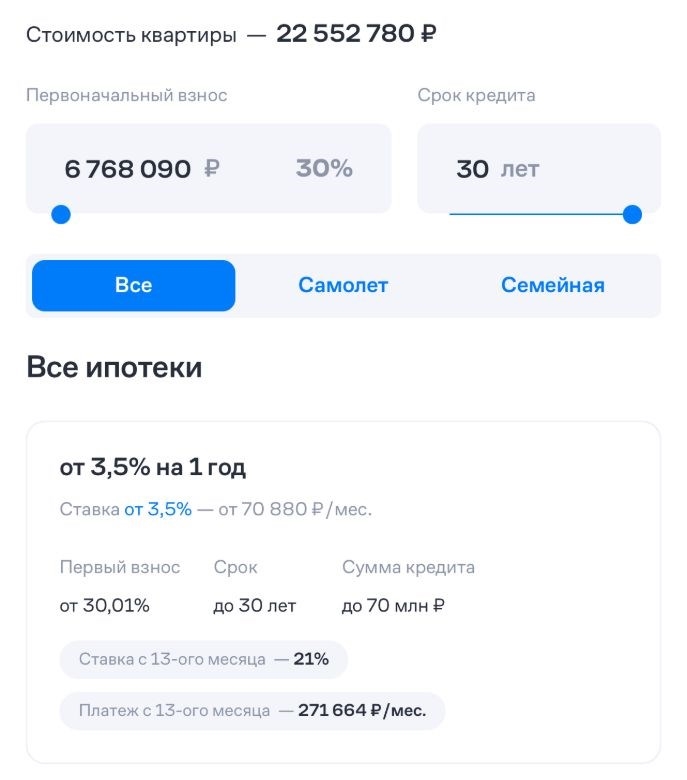Follow the blue "от 3,5%" rate link
The height and width of the screenshot is (780, 687).
click(x=157, y=509)
